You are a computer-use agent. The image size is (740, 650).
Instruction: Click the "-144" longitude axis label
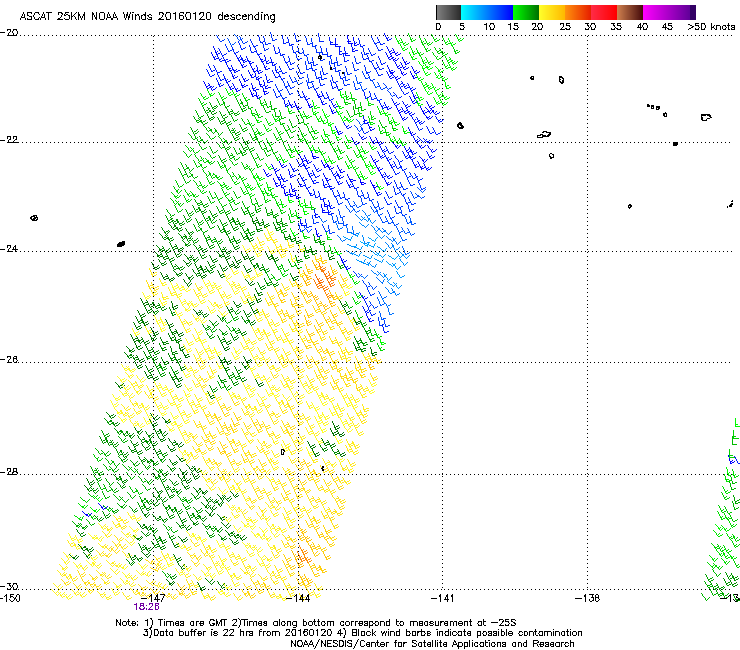[298, 598]
